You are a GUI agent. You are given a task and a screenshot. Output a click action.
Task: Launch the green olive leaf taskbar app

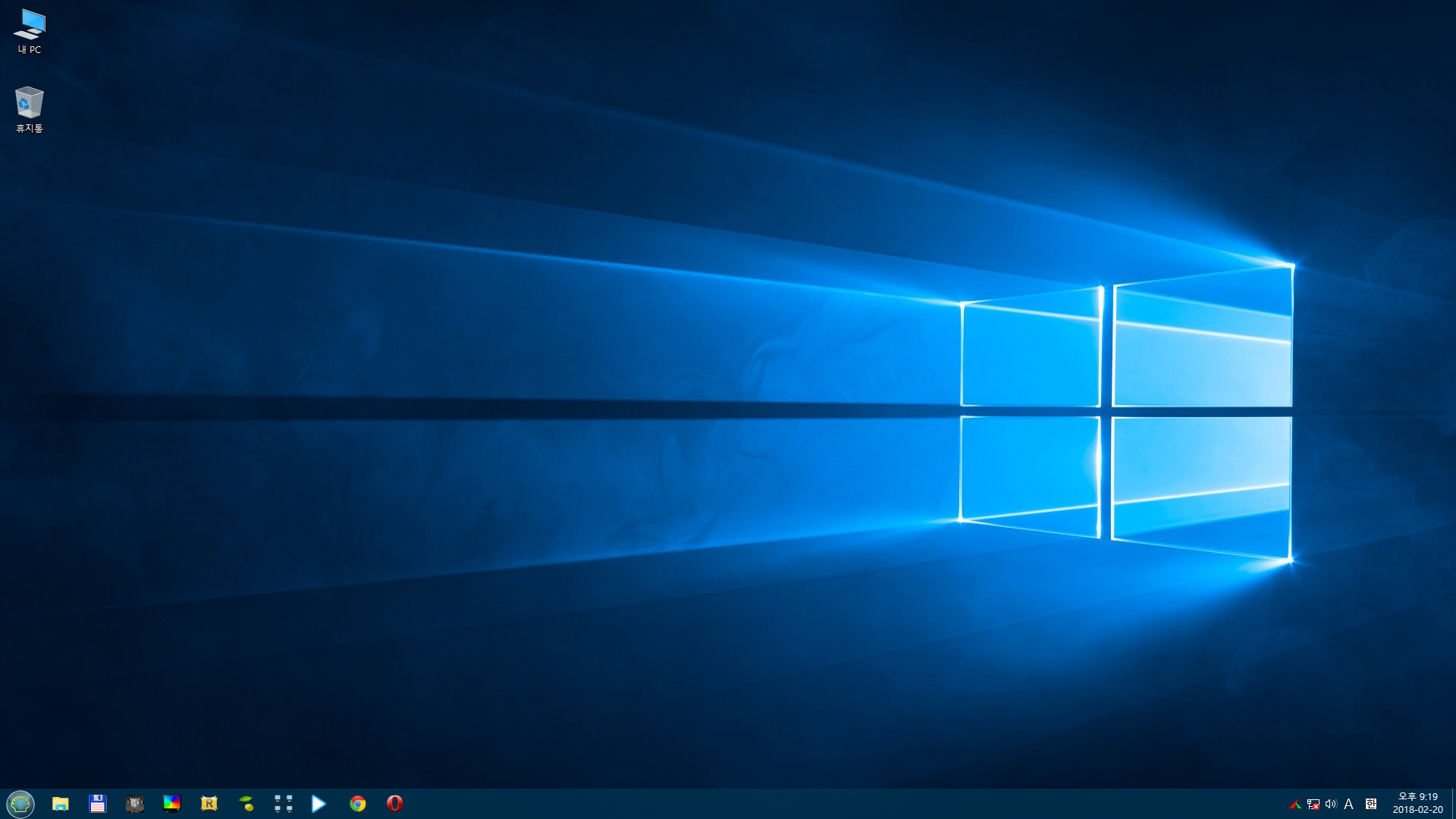tap(246, 804)
